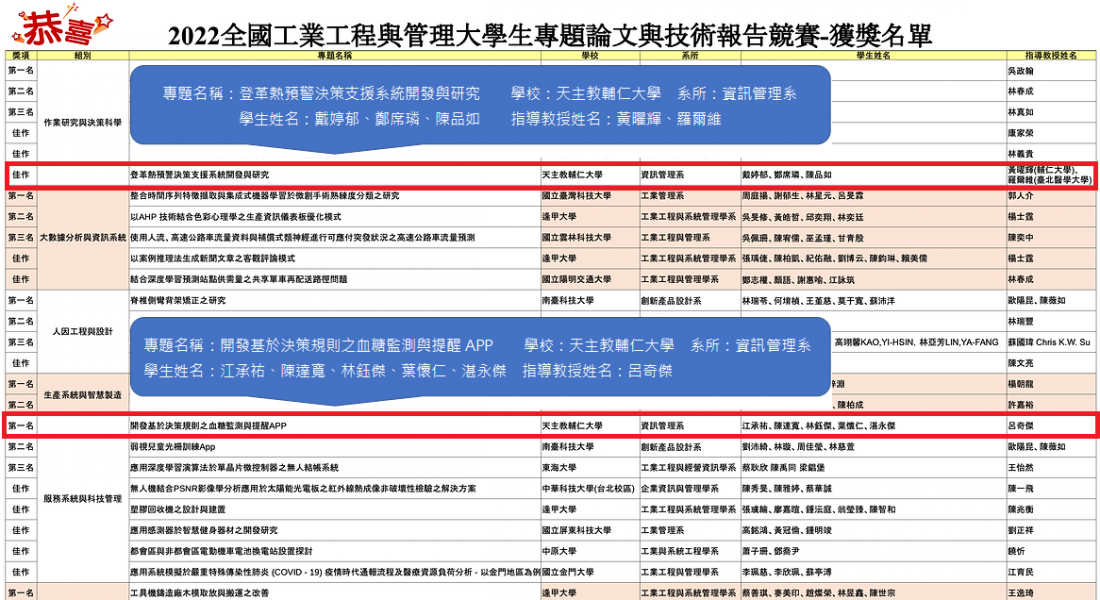
Task: Select the 獎項 column header
Action: point(19,58)
